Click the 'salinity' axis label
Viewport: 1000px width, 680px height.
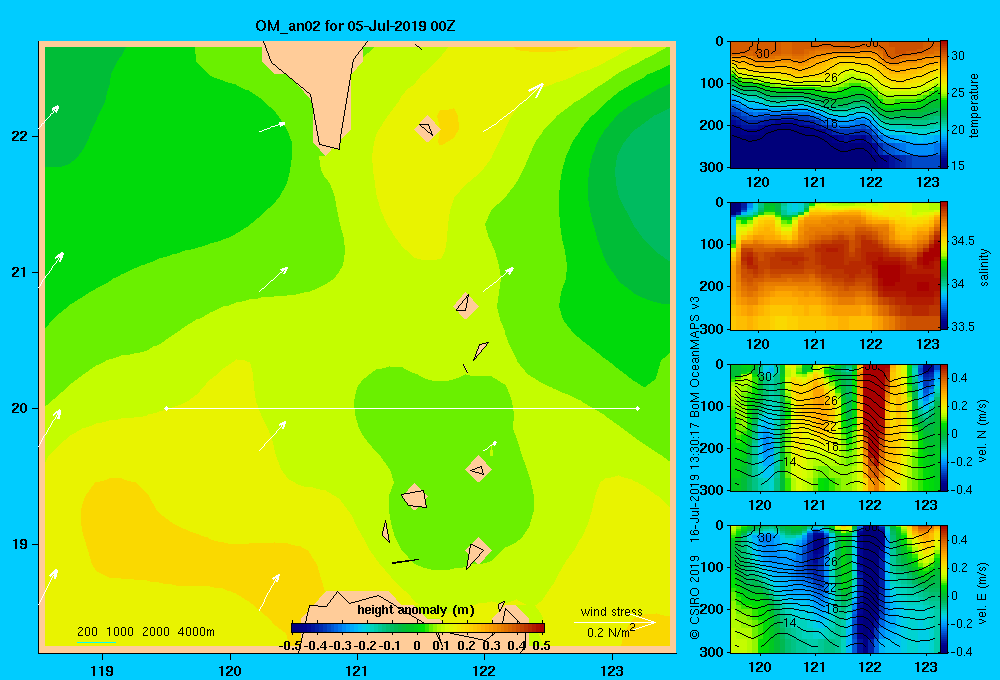tap(984, 267)
